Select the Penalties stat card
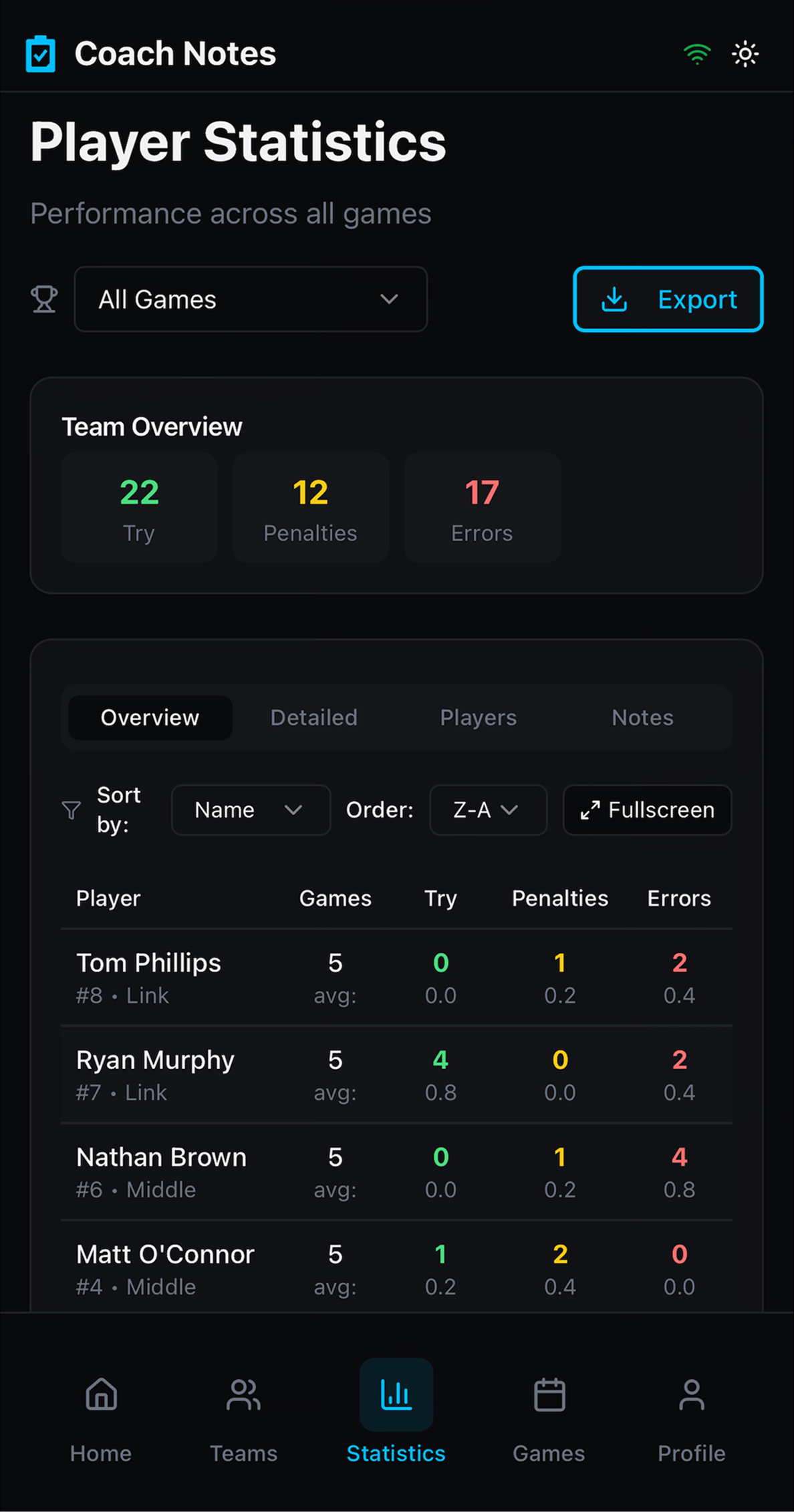Screen dimensions: 794x1512 (x=310, y=508)
